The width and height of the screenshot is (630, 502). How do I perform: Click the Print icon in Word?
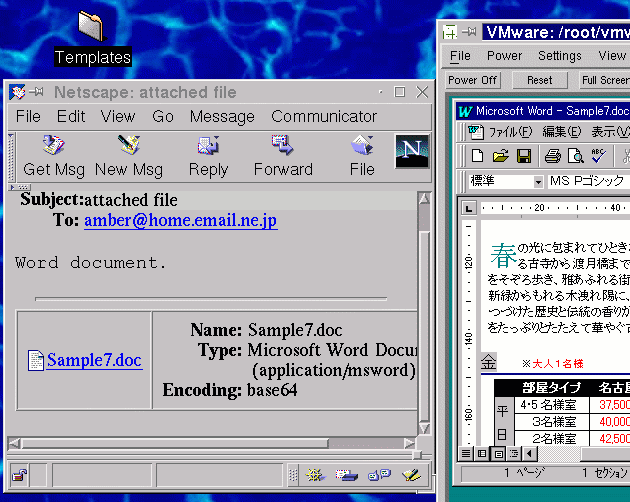[553, 156]
